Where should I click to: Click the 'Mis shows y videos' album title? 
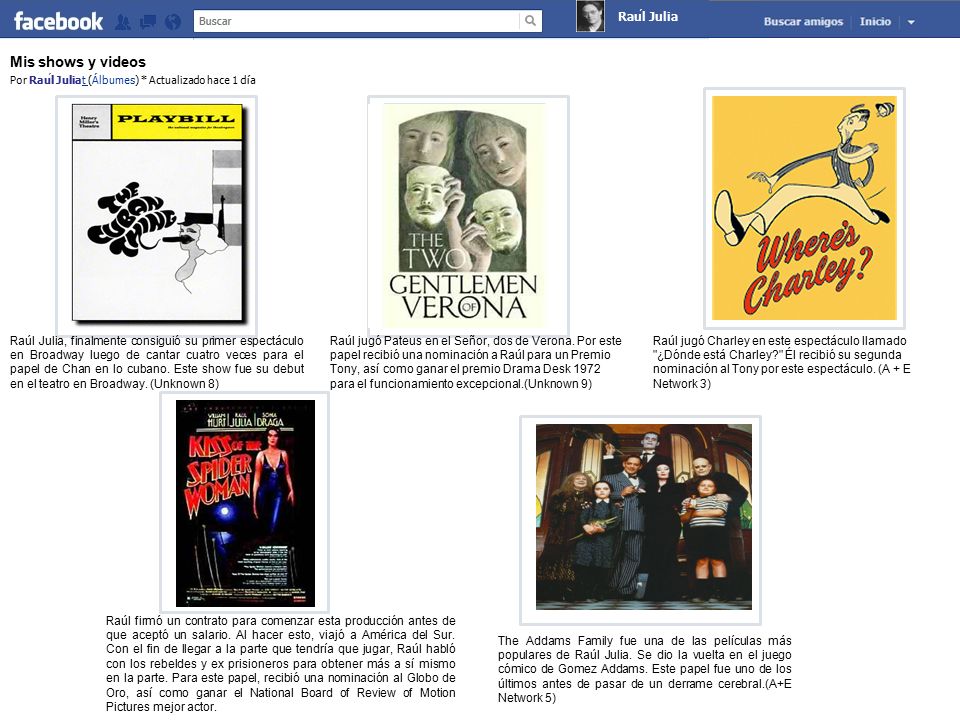(78, 62)
